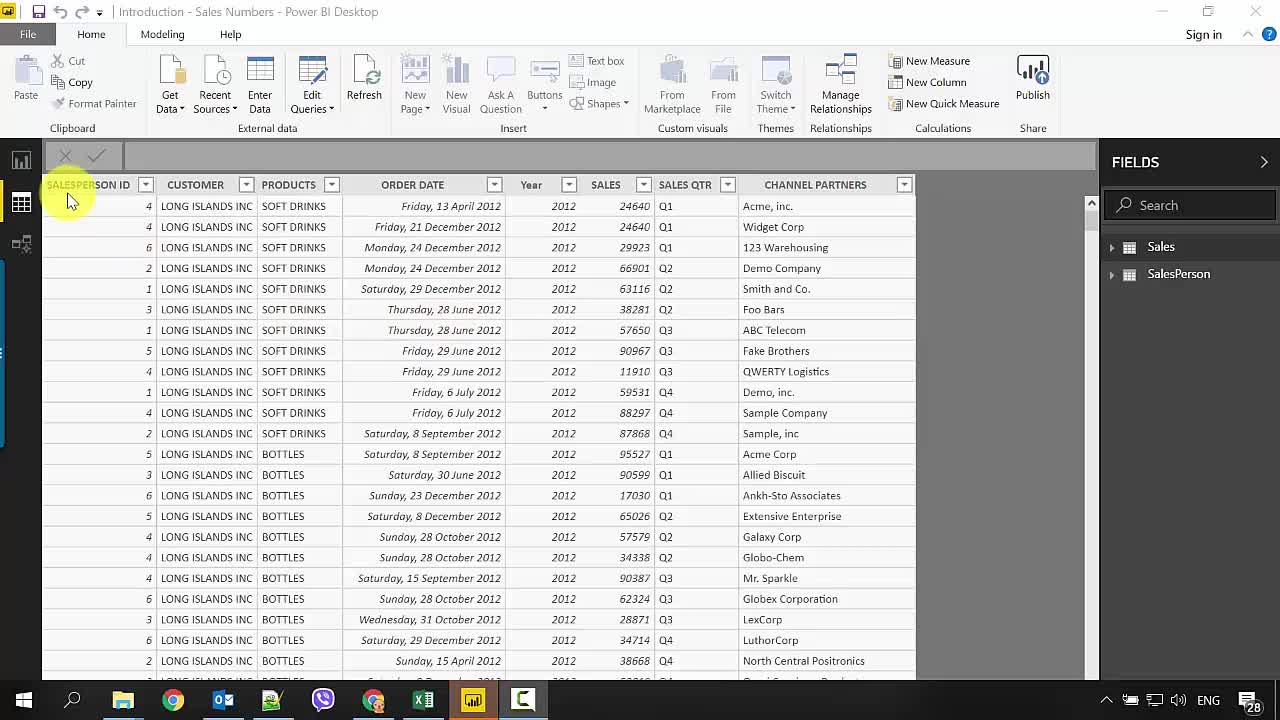Screen dimensions: 1280x720
Task: Open Manage Relationships in the ribbon
Action: coord(840,84)
